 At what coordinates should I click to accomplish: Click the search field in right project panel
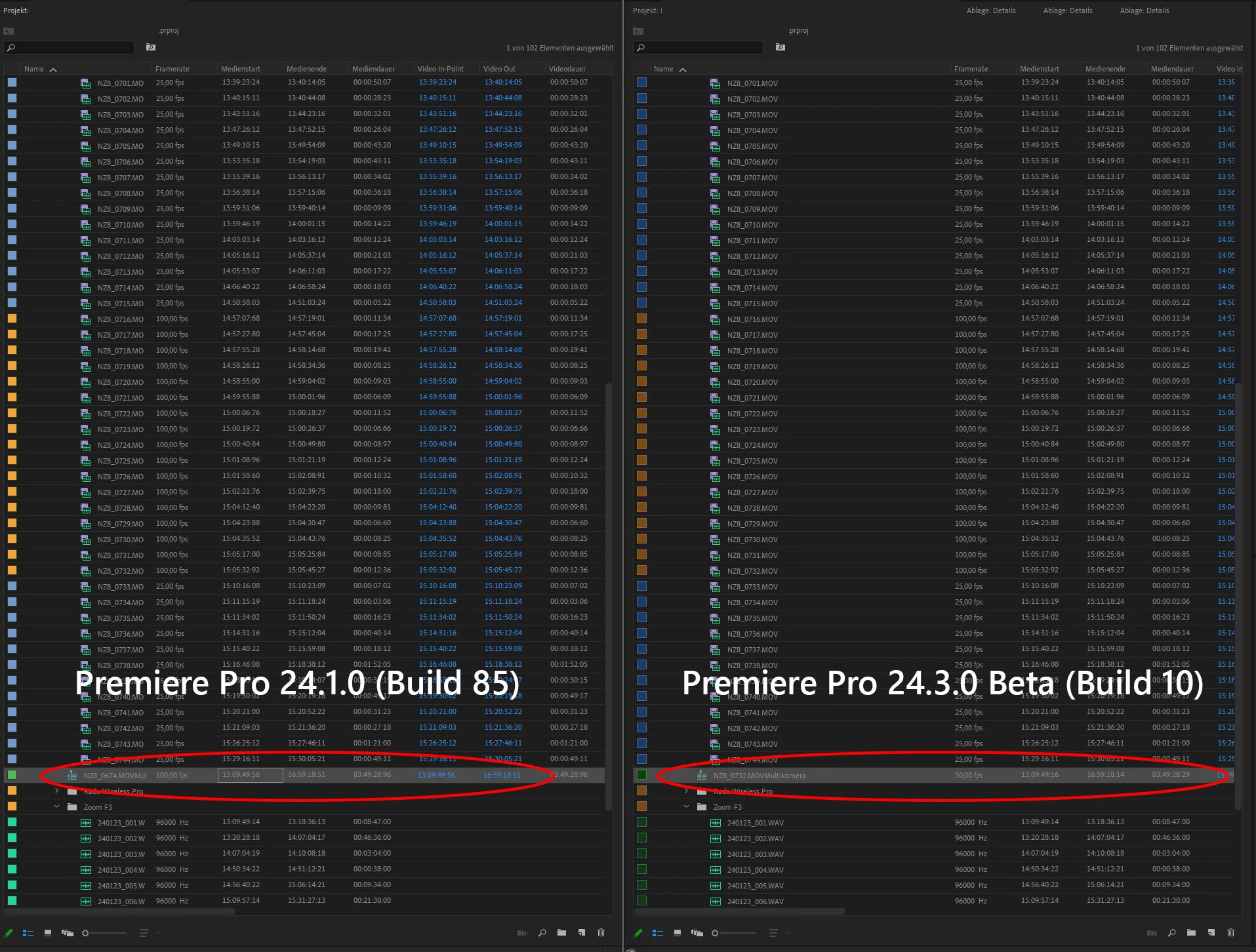[x=699, y=47]
